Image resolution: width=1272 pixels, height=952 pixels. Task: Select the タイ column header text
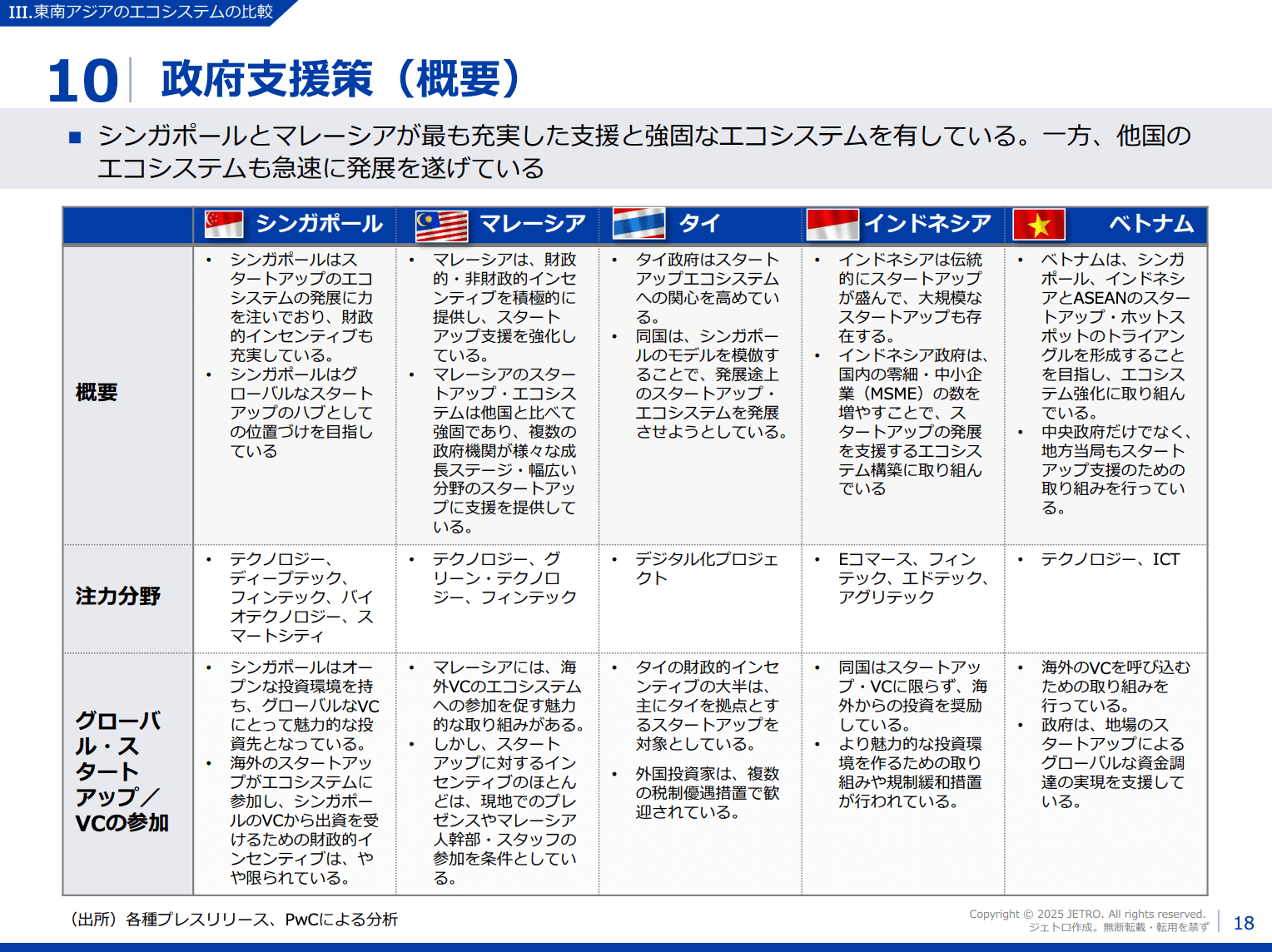click(x=699, y=223)
